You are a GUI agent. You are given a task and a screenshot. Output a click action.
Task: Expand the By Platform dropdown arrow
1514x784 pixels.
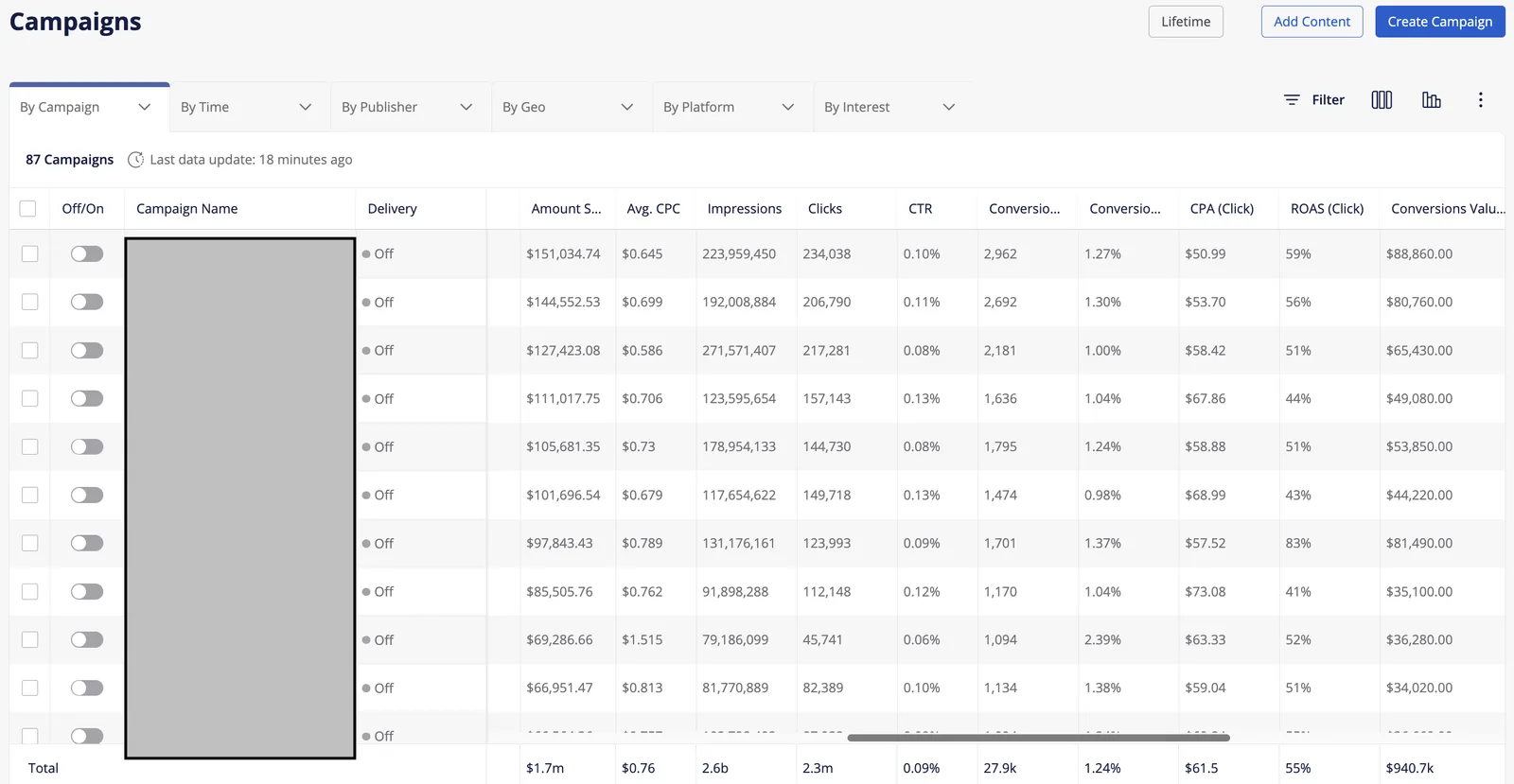[787, 107]
